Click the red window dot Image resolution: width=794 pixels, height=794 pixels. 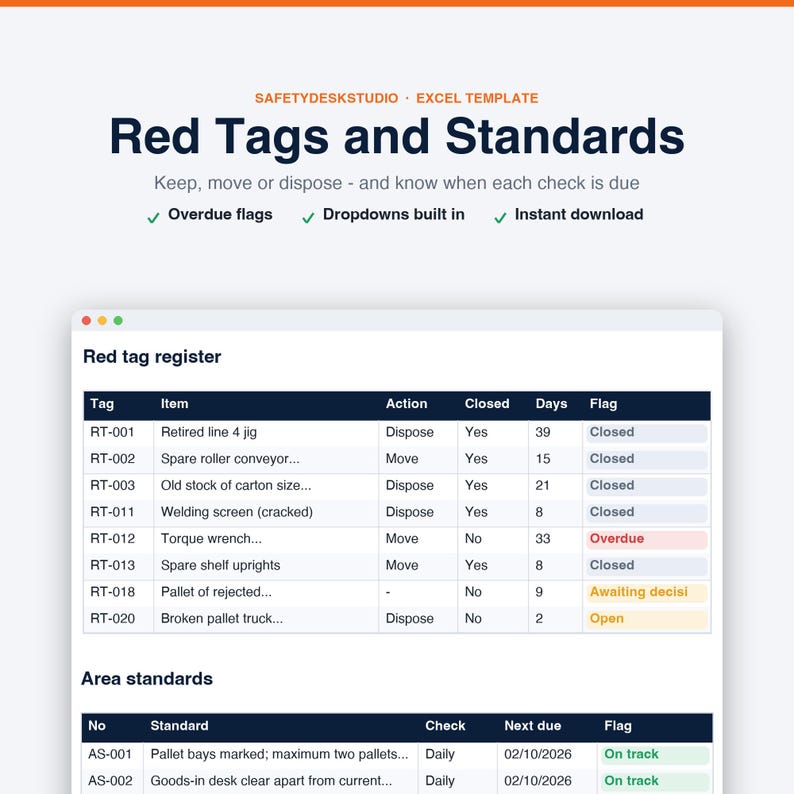pyautogui.click(x=86, y=321)
